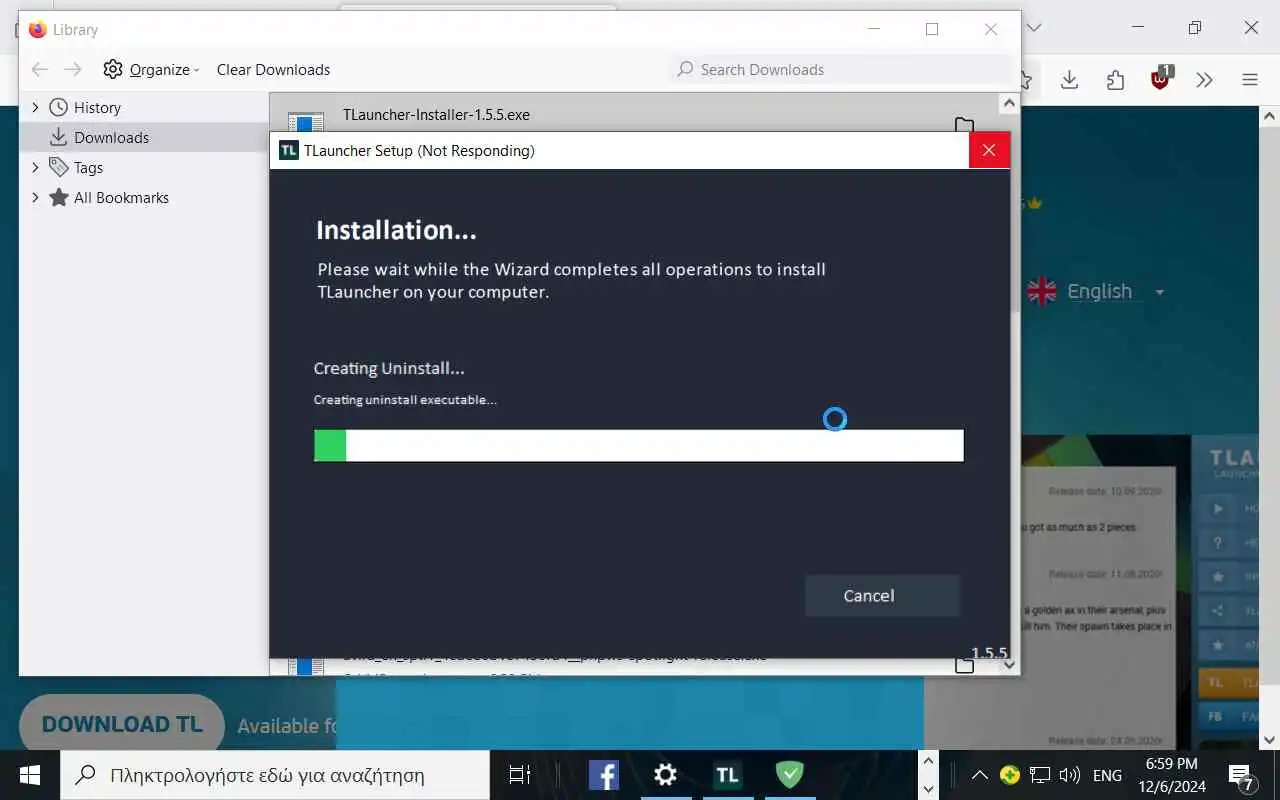Screen dimensions: 1280x800
Task: Maximize the Library window
Action: [x=932, y=29]
